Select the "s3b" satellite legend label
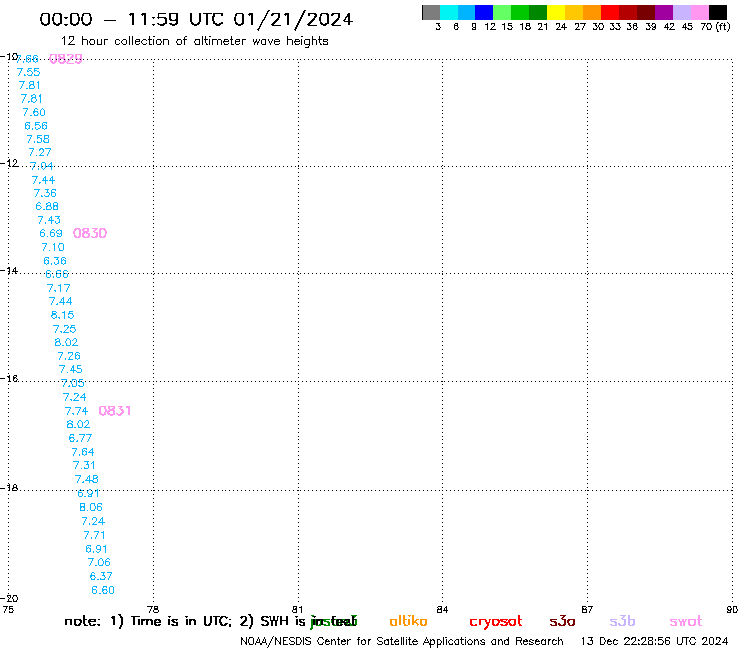The height and width of the screenshot is (650, 740). [x=622, y=621]
